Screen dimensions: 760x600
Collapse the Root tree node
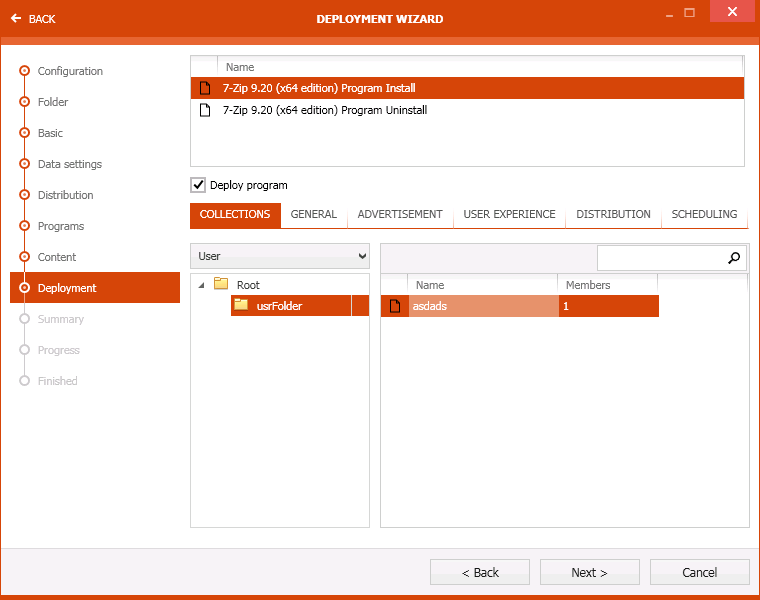[x=201, y=285]
